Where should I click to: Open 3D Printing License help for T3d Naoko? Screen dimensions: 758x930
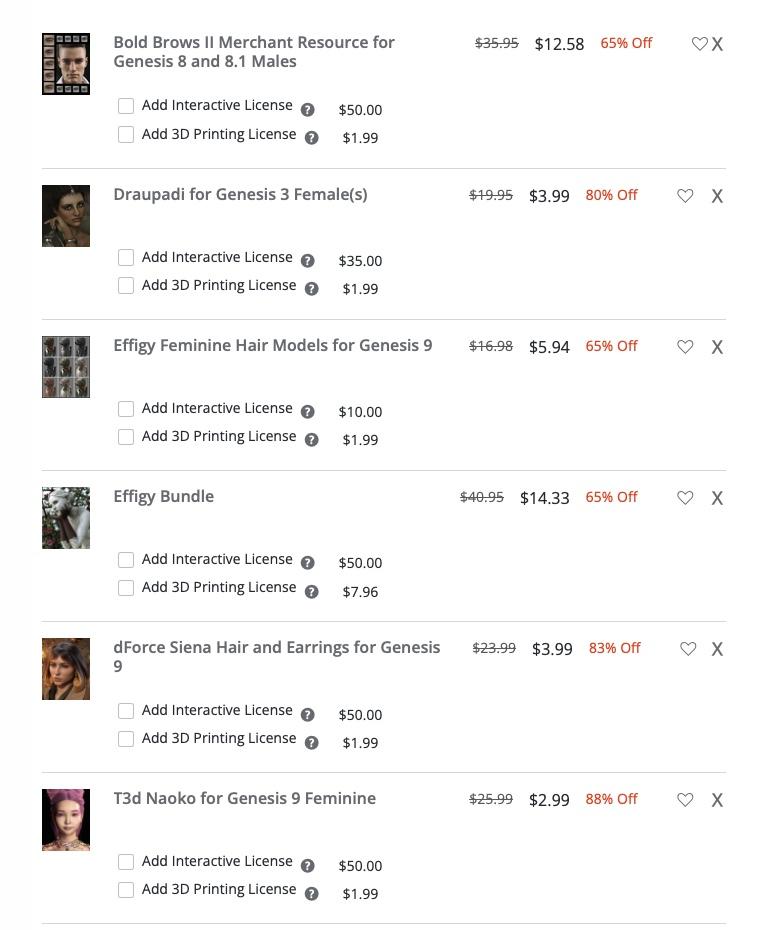click(x=312, y=894)
